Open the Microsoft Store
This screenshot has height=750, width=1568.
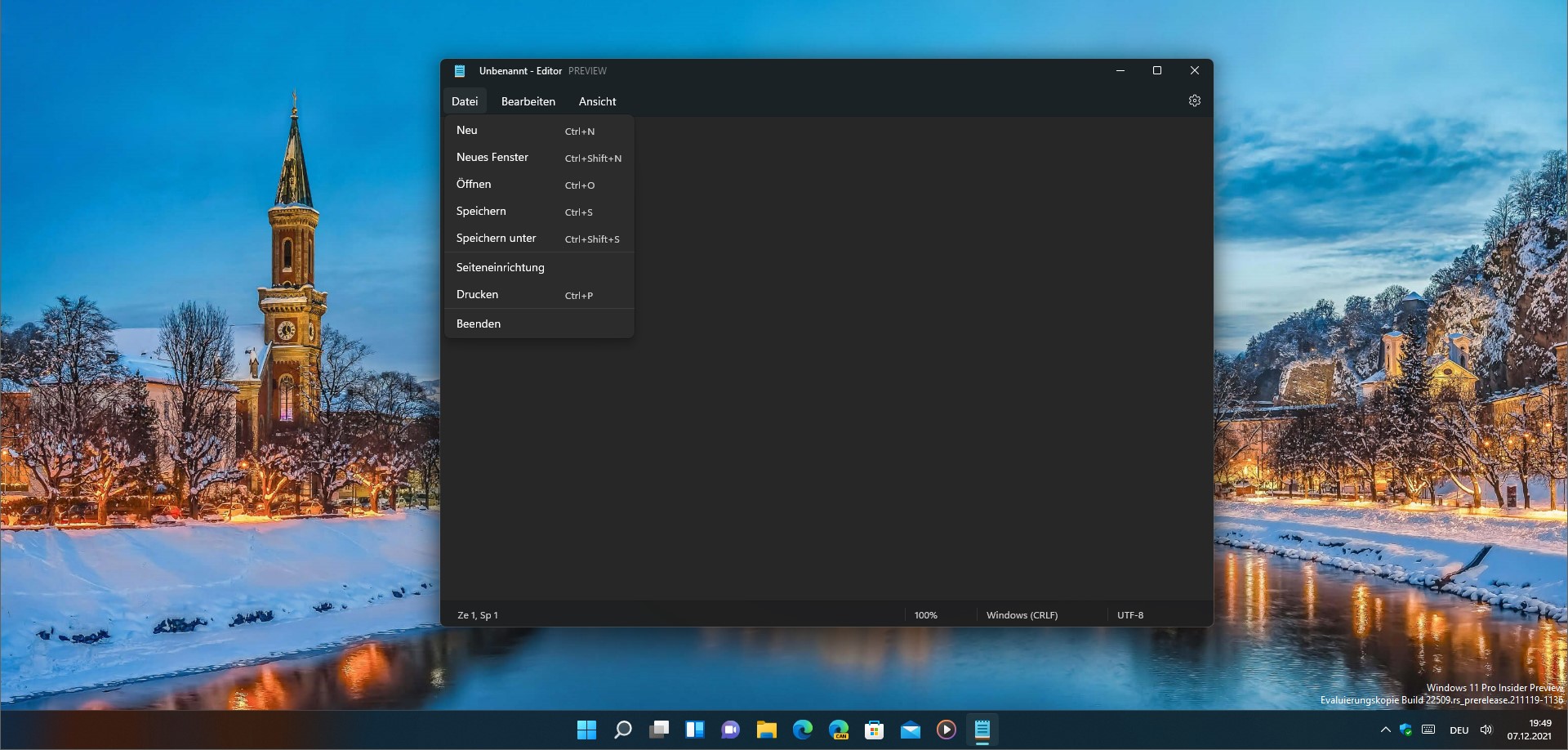[x=875, y=730]
